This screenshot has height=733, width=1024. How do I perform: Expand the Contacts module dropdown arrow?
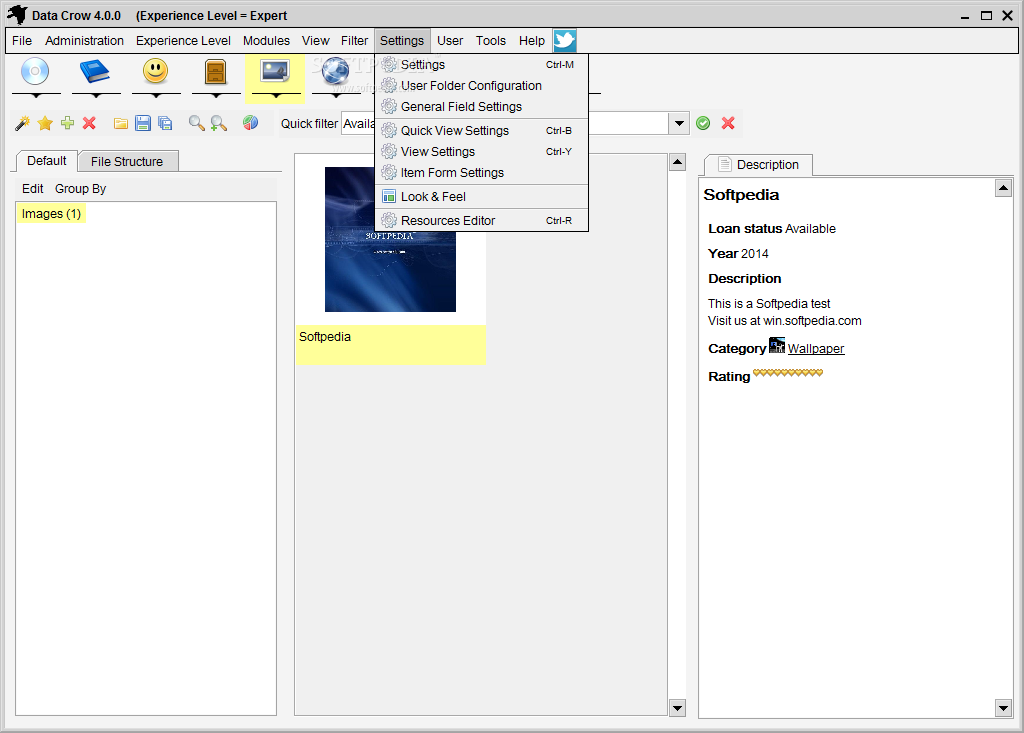click(x=156, y=96)
